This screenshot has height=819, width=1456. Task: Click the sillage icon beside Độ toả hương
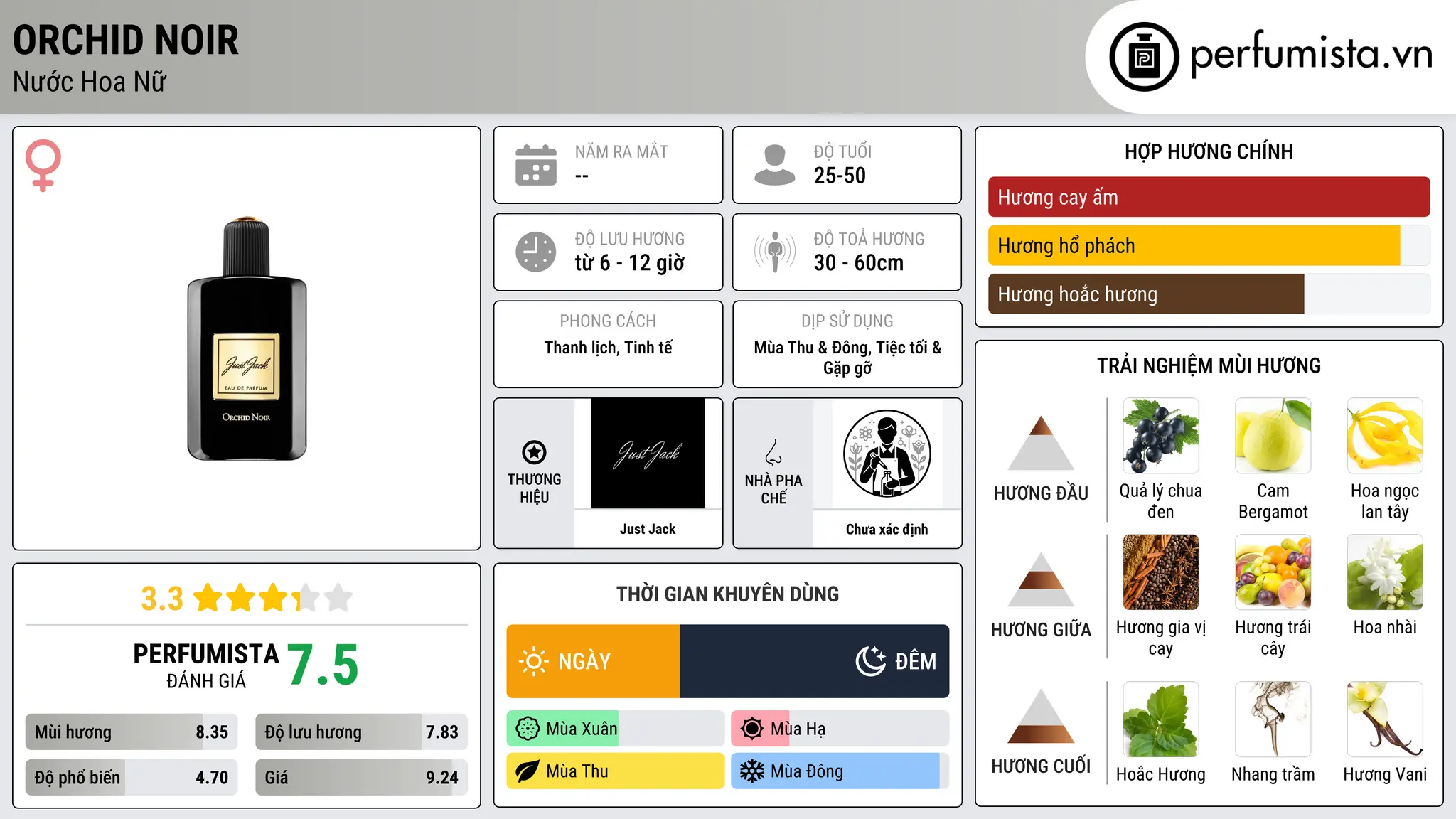click(774, 252)
